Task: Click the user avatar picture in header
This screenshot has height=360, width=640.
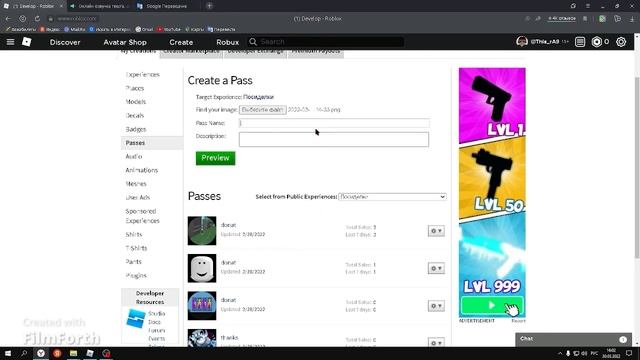Action: tap(522, 42)
